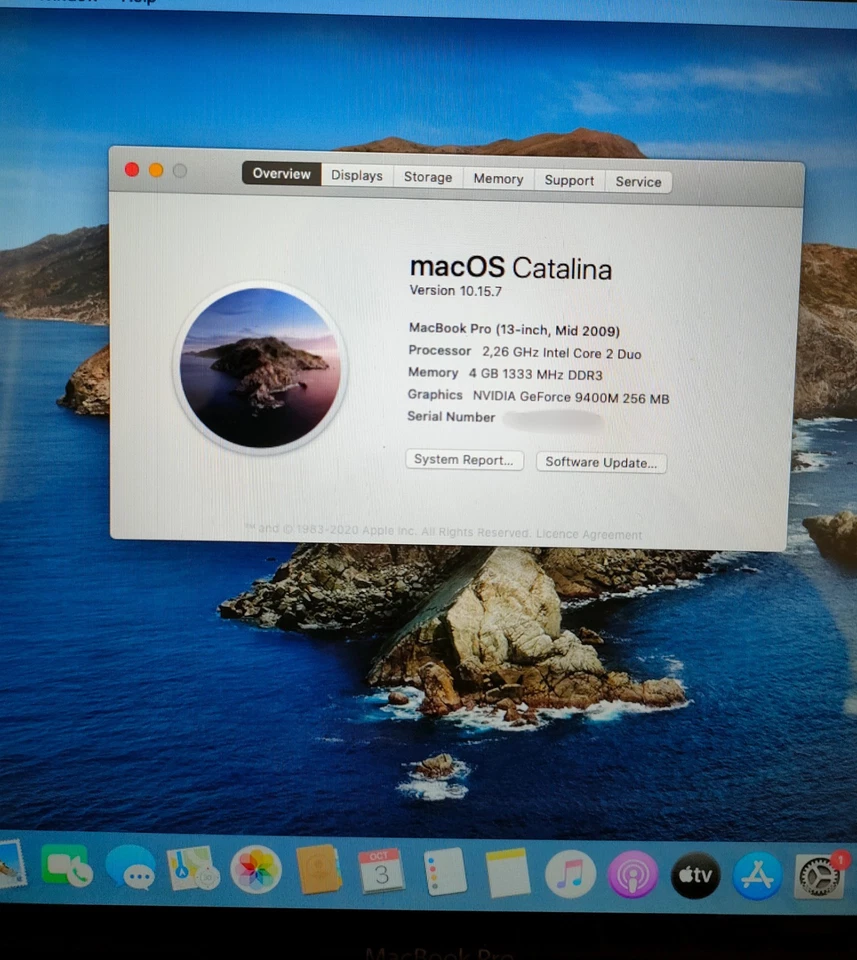Screen dimensions: 857x960
Task: Open the Messages app
Action: pos(129,873)
